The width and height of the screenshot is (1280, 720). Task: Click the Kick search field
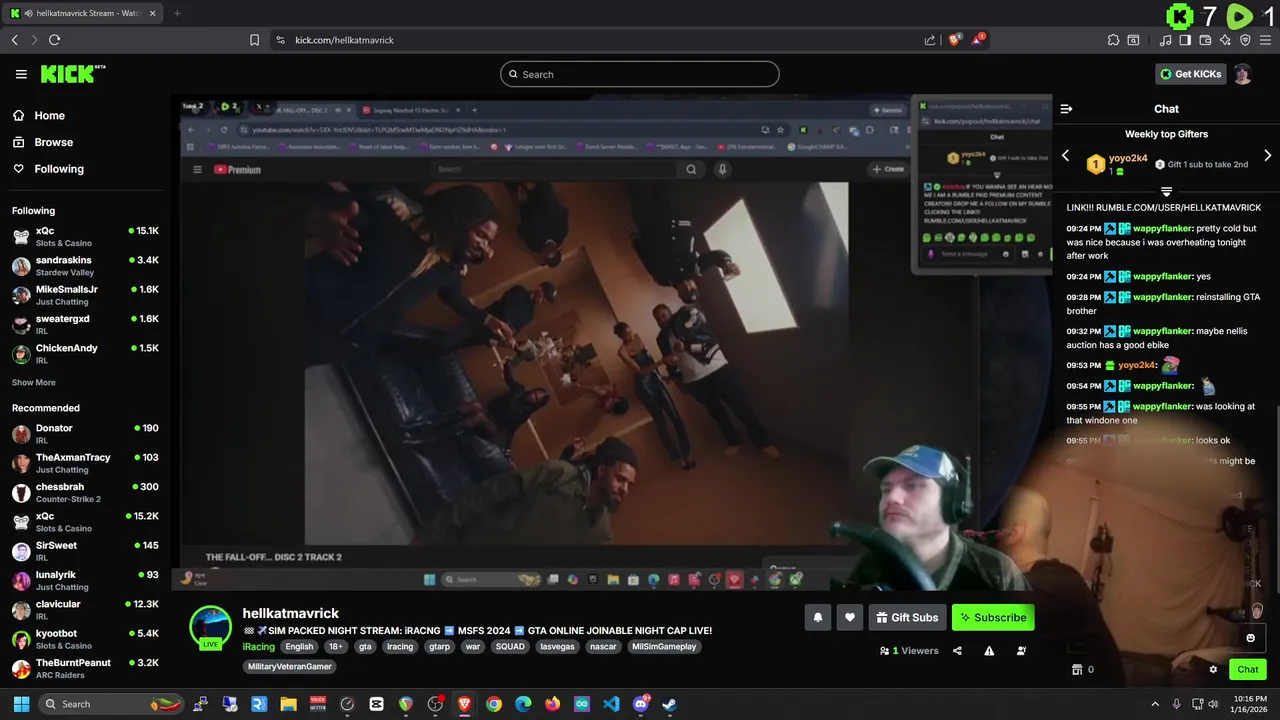640,74
